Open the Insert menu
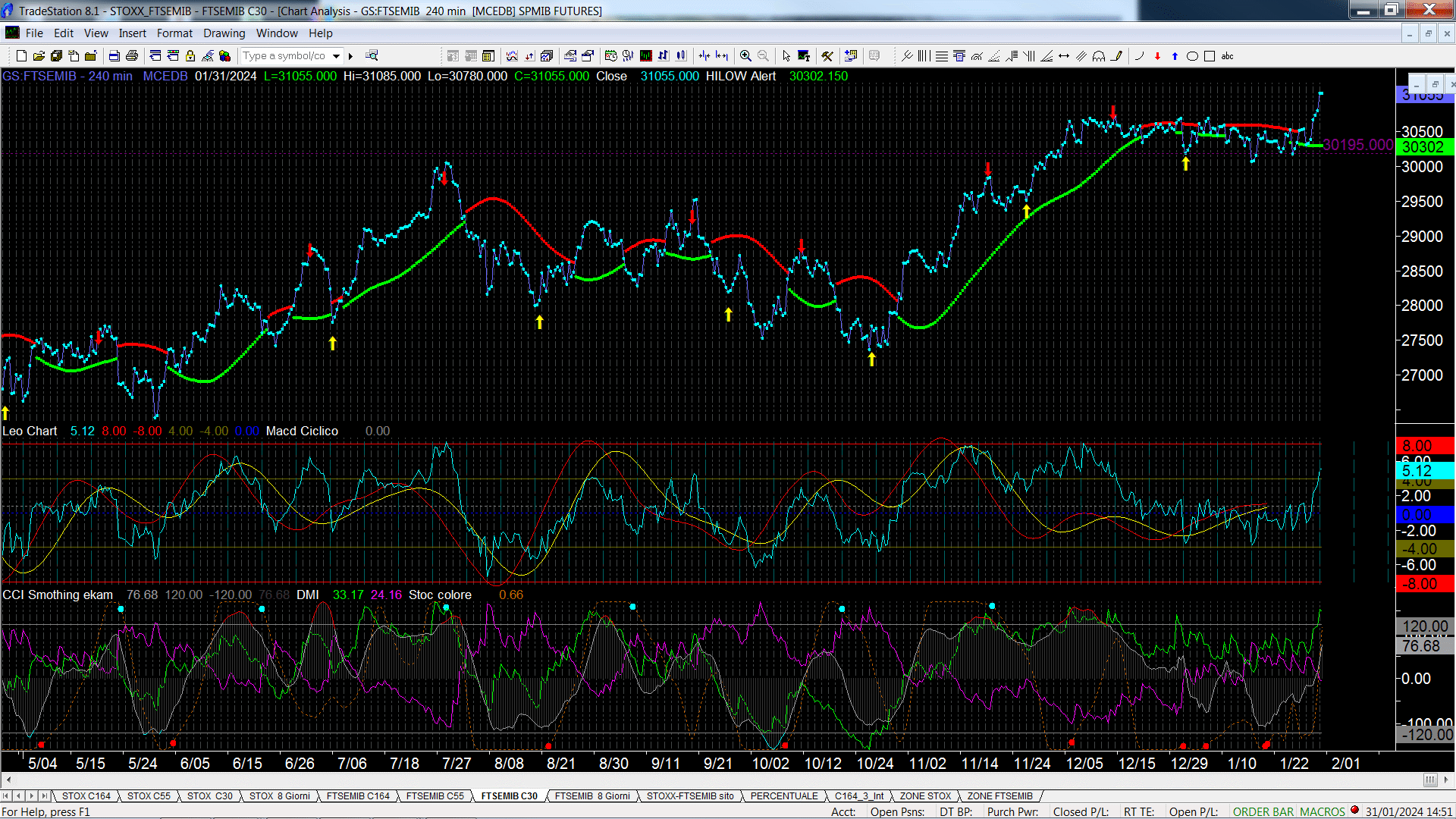 click(132, 33)
